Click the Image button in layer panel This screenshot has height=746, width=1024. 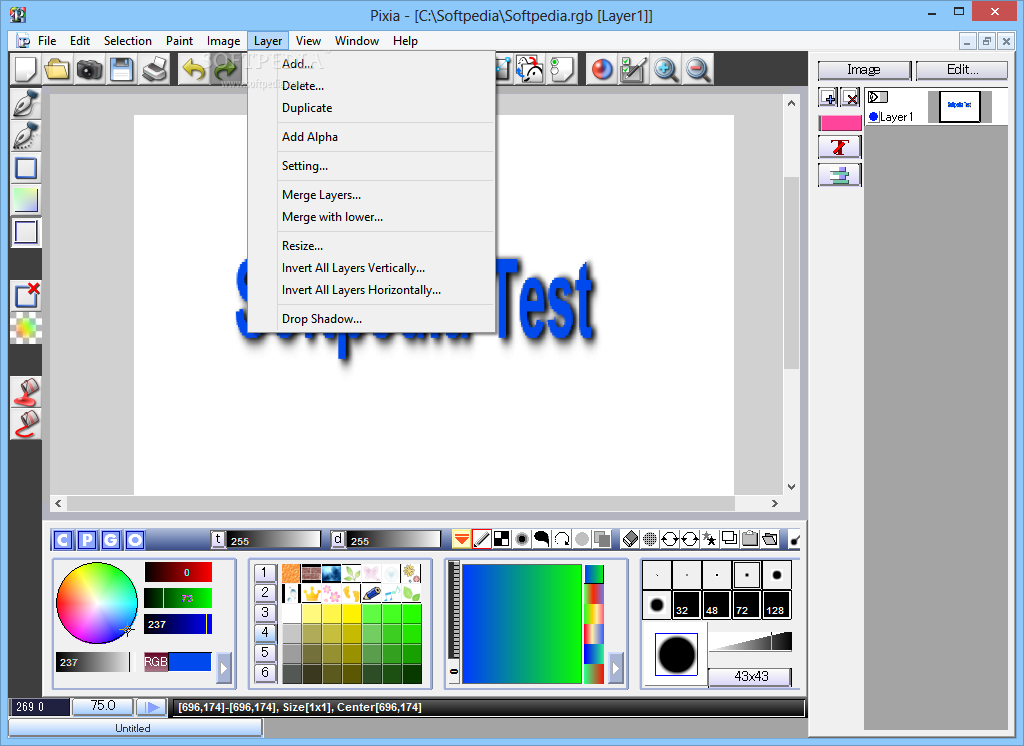click(864, 70)
